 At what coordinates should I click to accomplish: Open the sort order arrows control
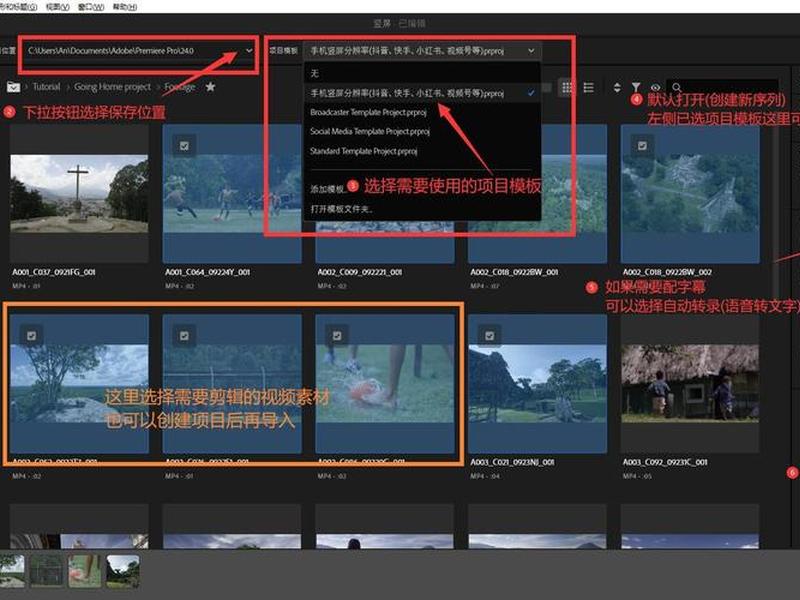coord(617,88)
